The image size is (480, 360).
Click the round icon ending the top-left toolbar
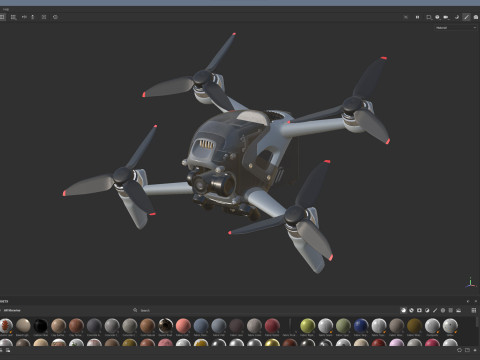point(55,17)
